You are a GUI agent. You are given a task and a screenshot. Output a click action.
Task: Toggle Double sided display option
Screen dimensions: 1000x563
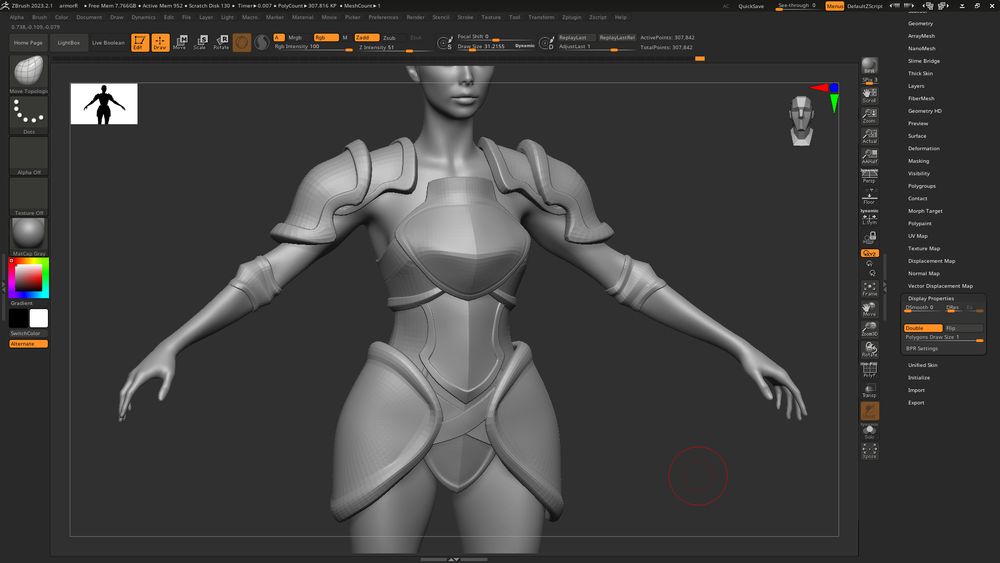click(923, 328)
